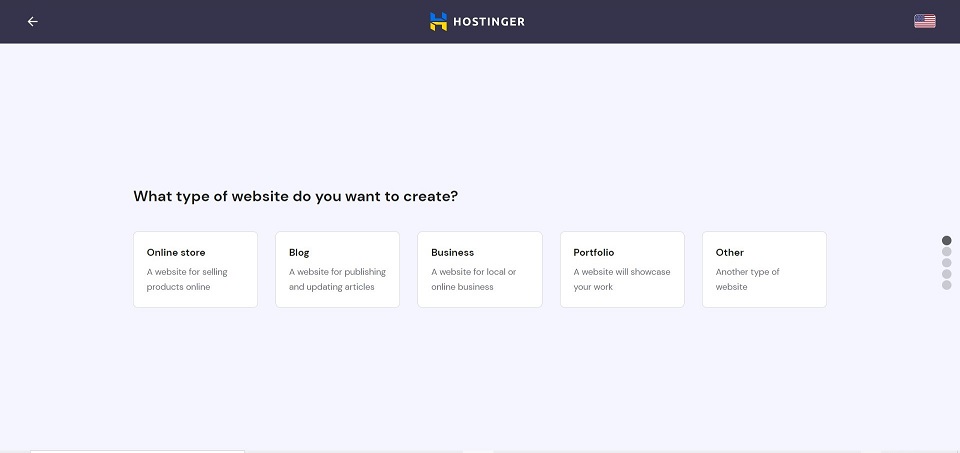
Task: Click 'A website for selling products online' text
Action: (x=187, y=279)
